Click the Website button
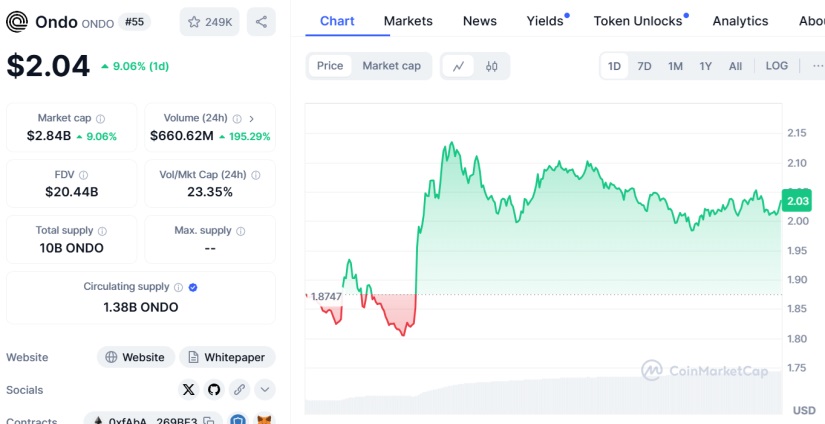 pos(135,357)
